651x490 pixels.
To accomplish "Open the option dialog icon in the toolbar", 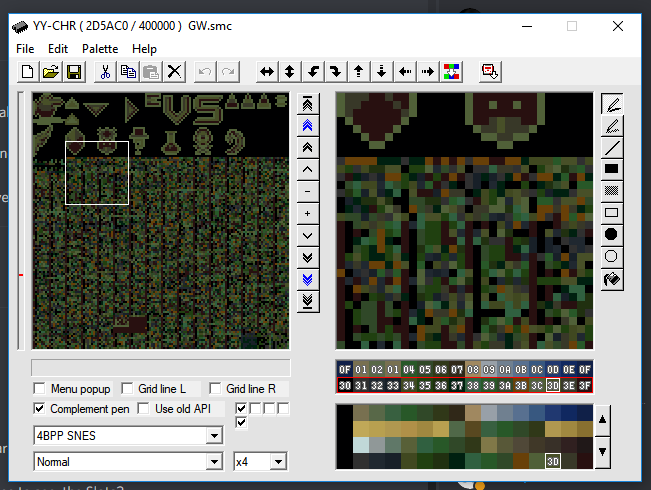I will click(x=490, y=72).
